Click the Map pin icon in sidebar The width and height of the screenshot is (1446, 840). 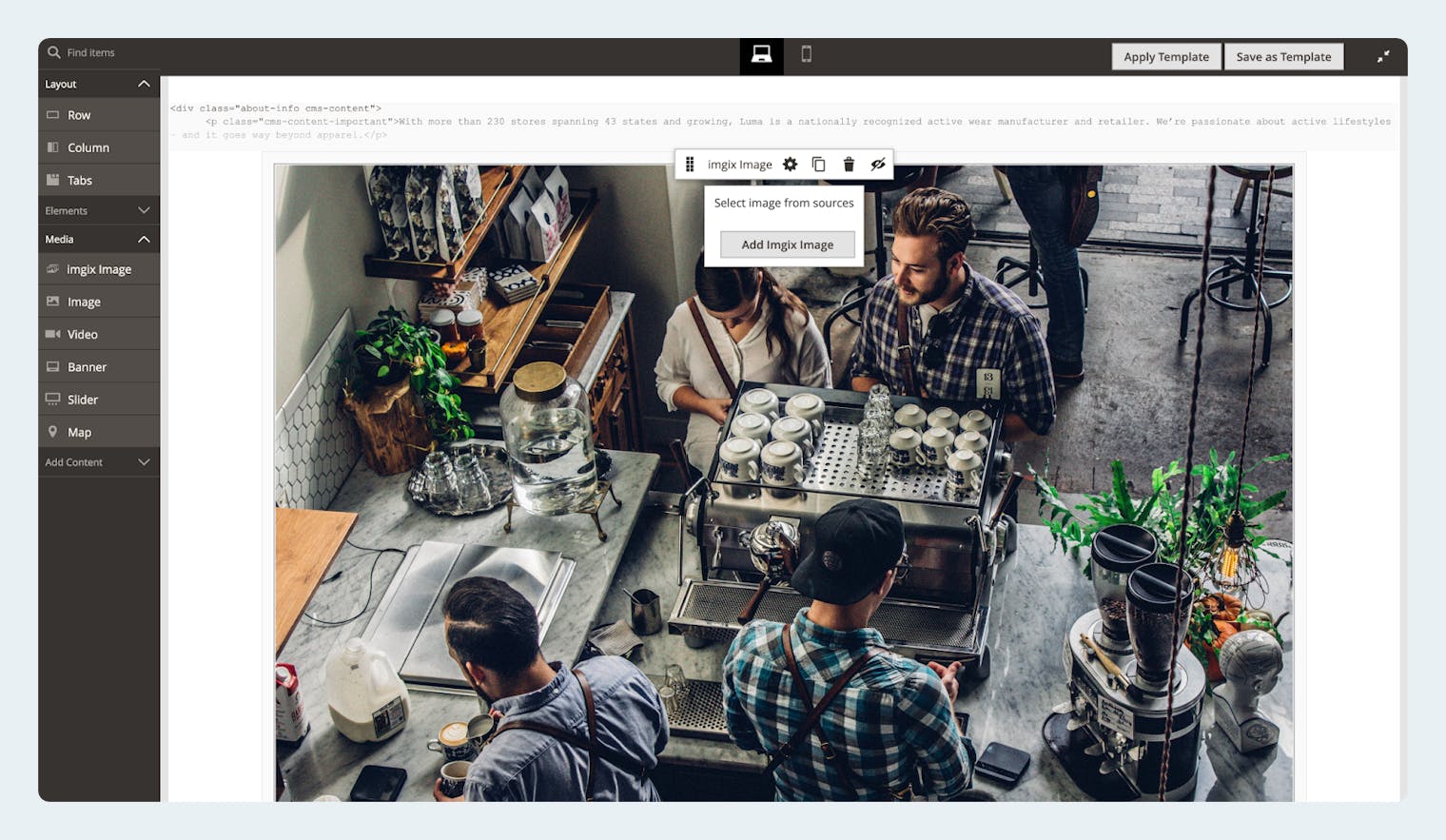[x=52, y=432]
